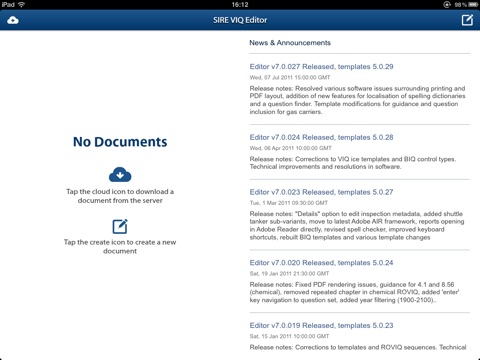Tap release notes mentioning Adobe AIR framework
480x360 pixels.
tap(357, 225)
